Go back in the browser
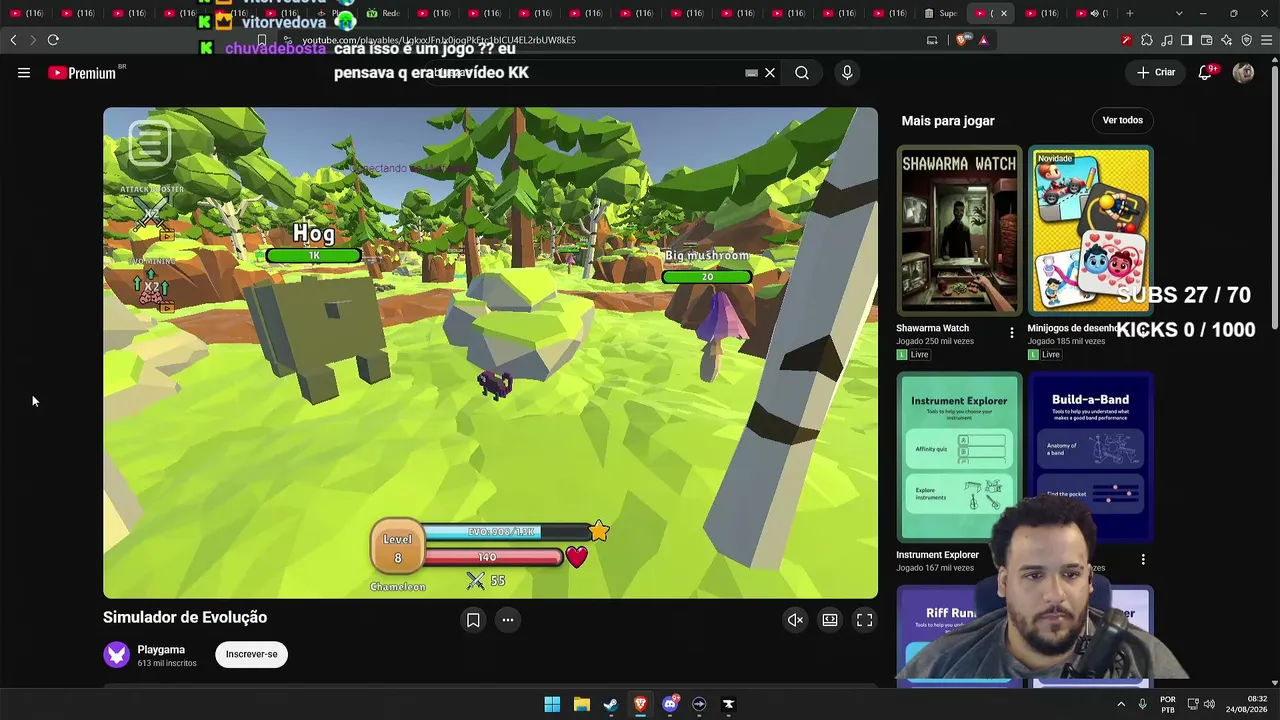 point(13,40)
